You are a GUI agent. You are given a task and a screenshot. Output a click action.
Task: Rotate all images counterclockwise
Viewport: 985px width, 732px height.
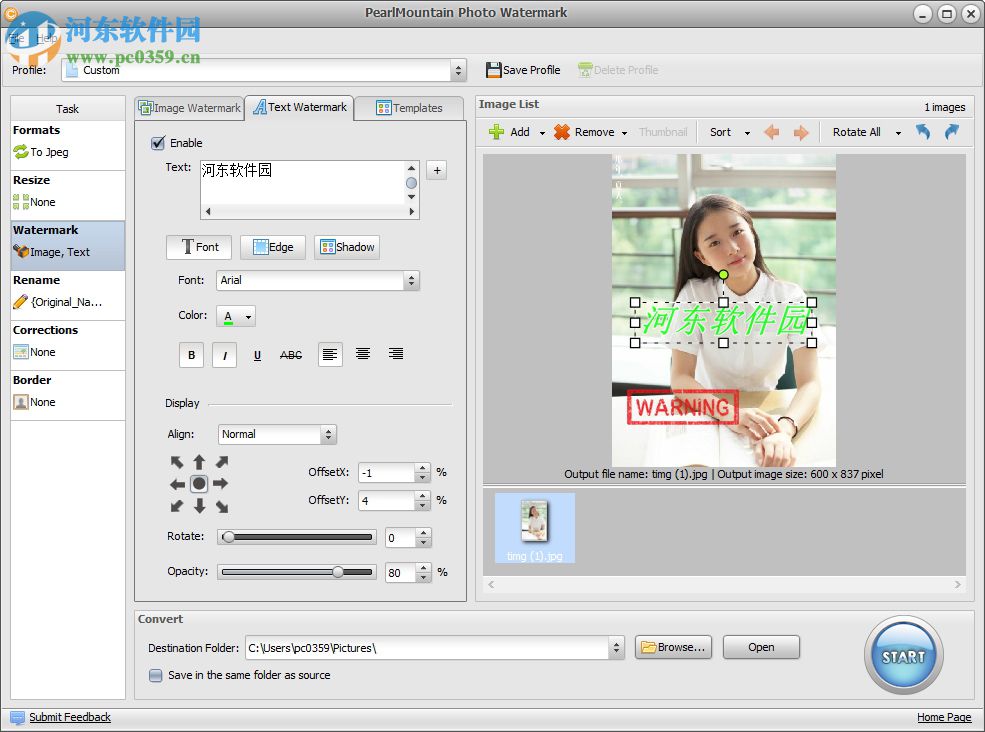tap(921, 131)
